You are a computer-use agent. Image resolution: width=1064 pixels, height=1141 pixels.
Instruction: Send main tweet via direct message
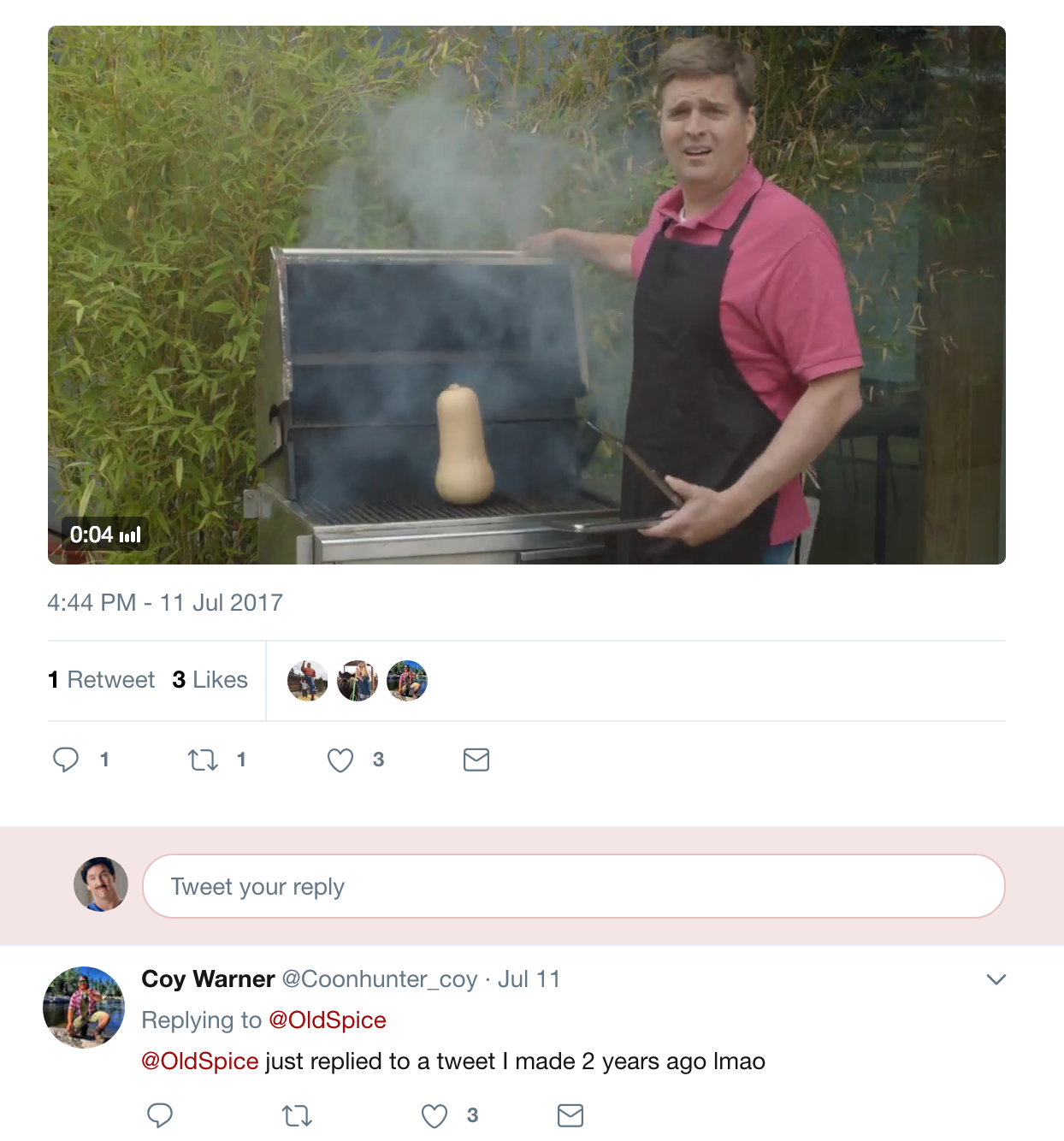476,760
